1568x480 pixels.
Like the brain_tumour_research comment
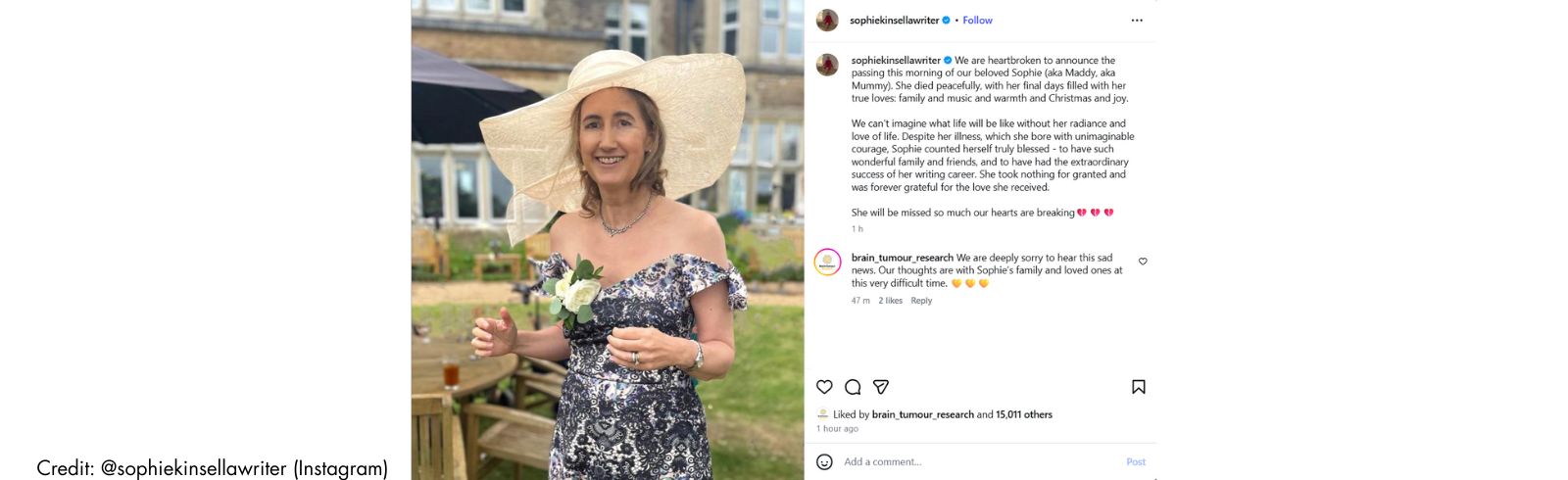coord(1143,262)
